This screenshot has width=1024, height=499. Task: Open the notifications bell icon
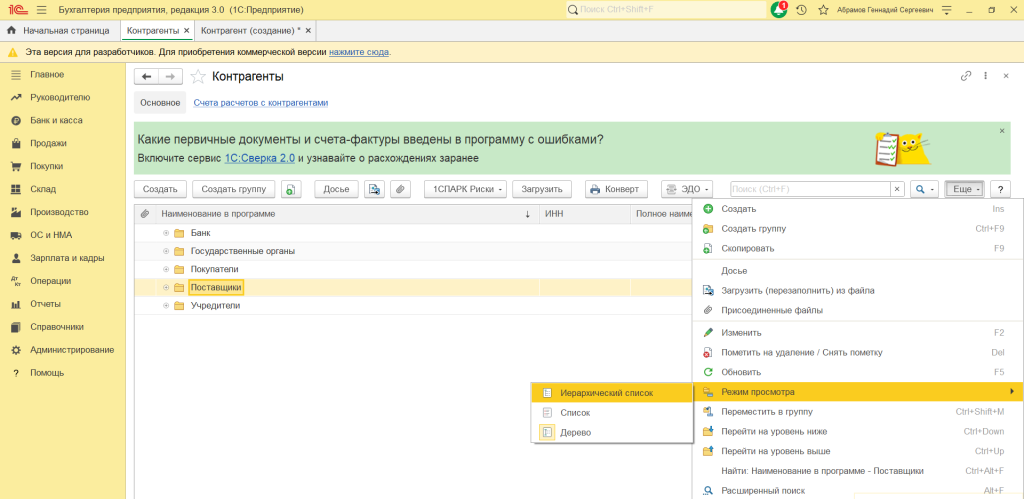[x=779, y=10]
